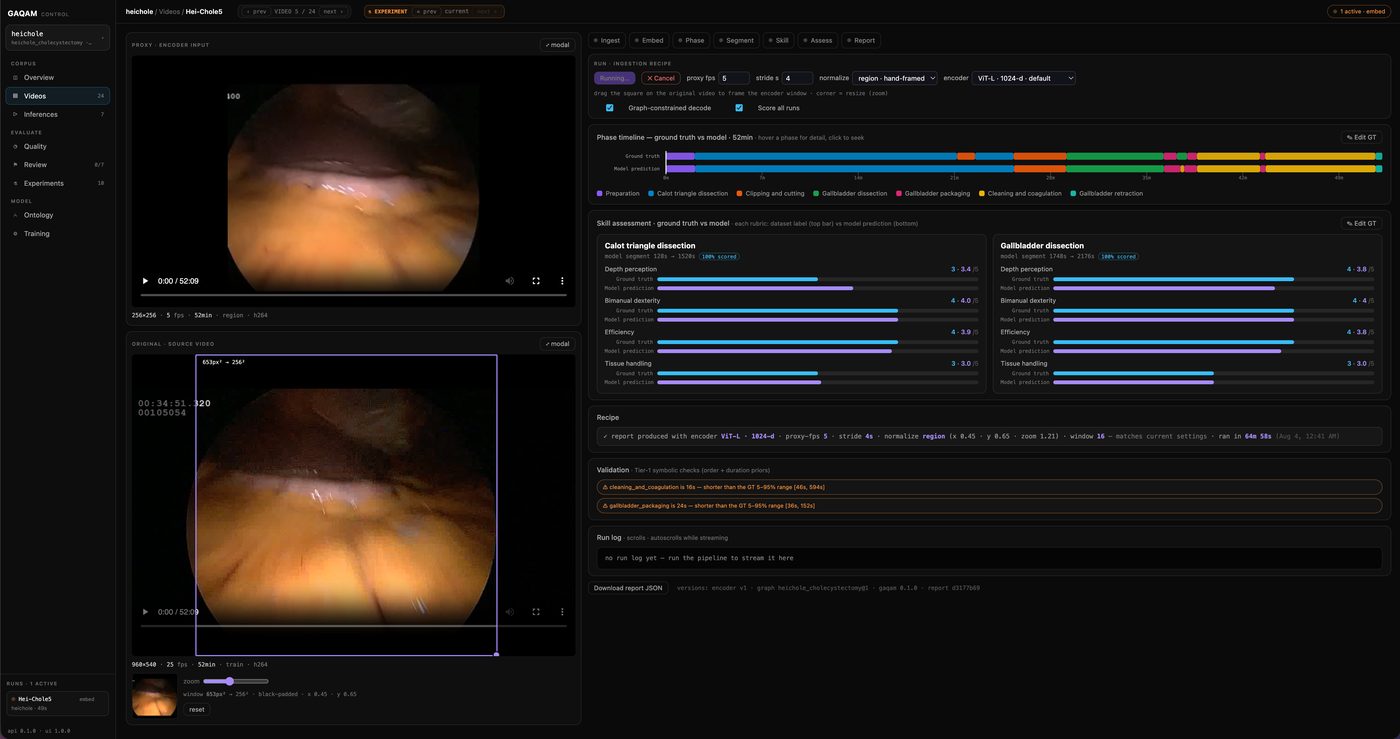
Task: Cancel the running ingestion
Action: click(660, 78)
